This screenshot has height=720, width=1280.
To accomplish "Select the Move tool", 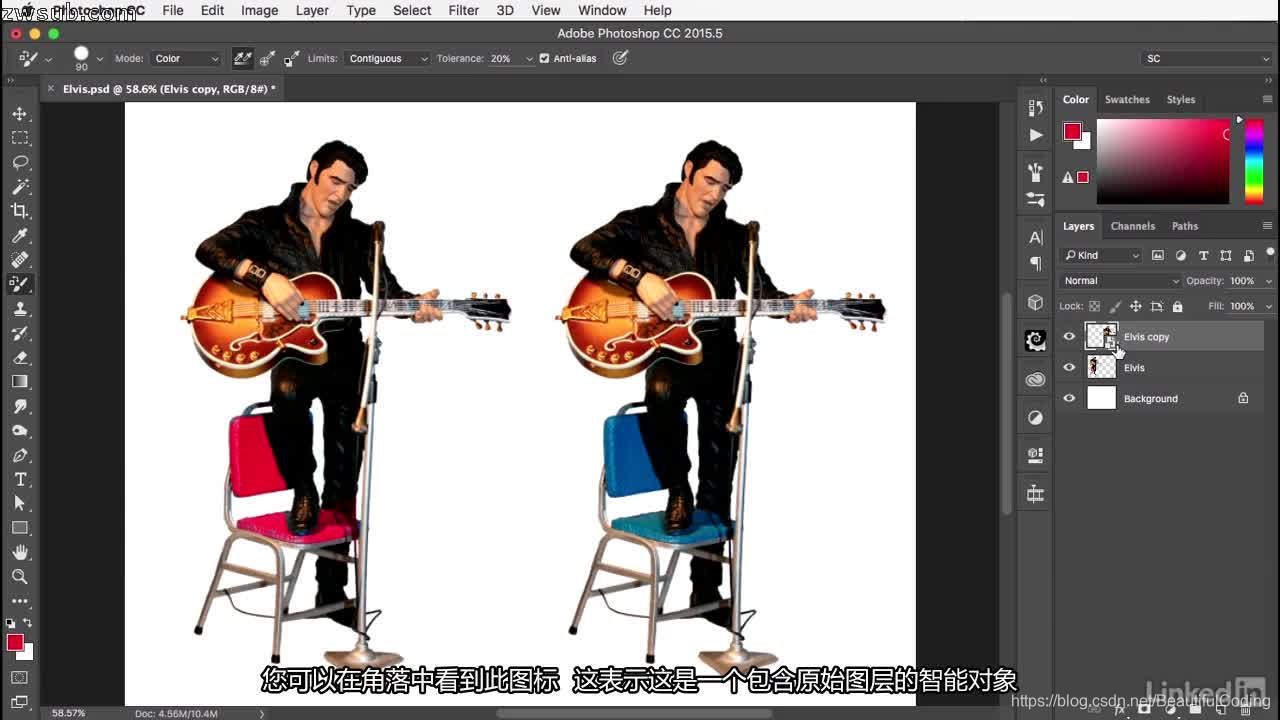I will coord(19,114).
